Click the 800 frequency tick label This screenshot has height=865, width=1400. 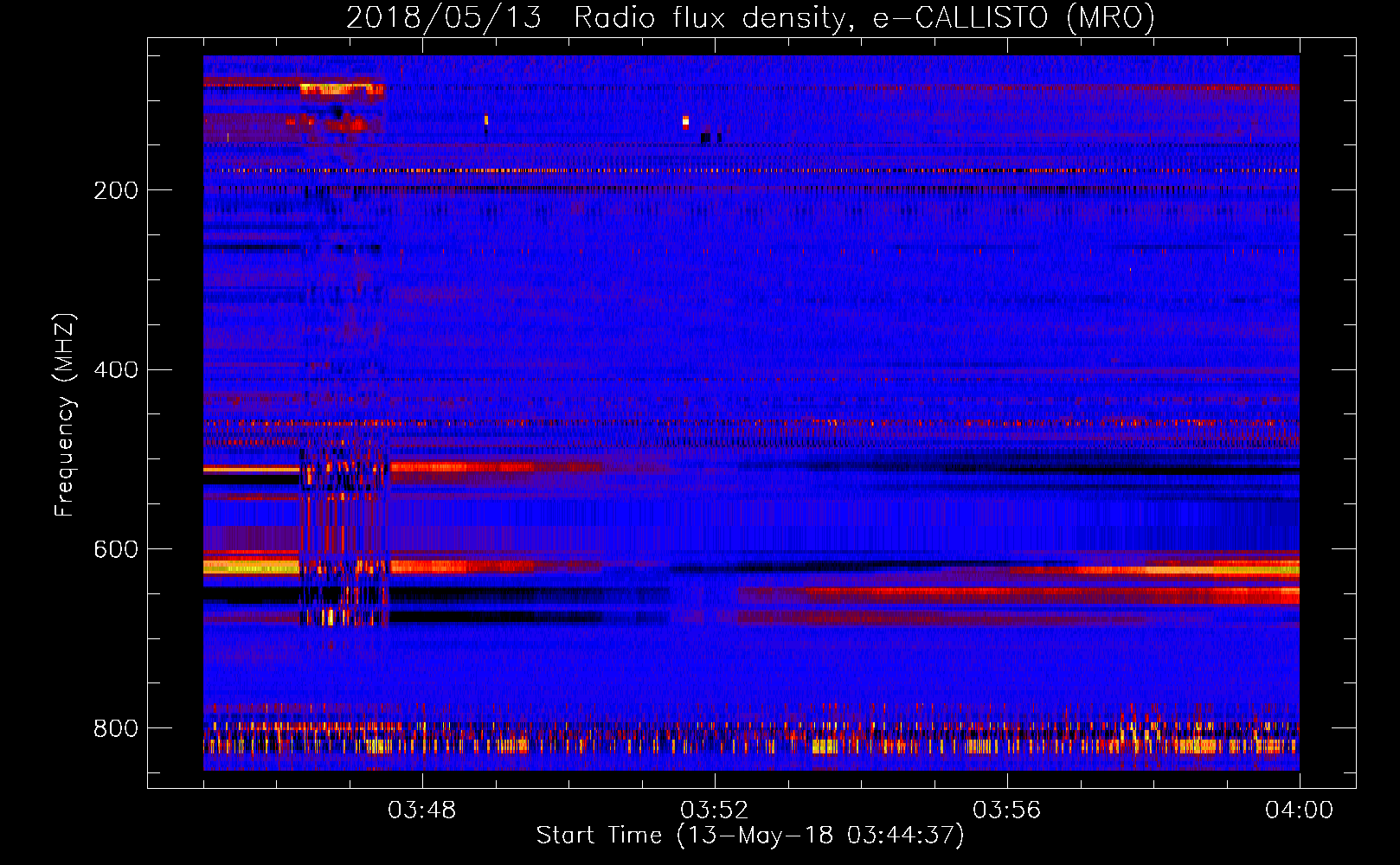click(x=116, y=728)
